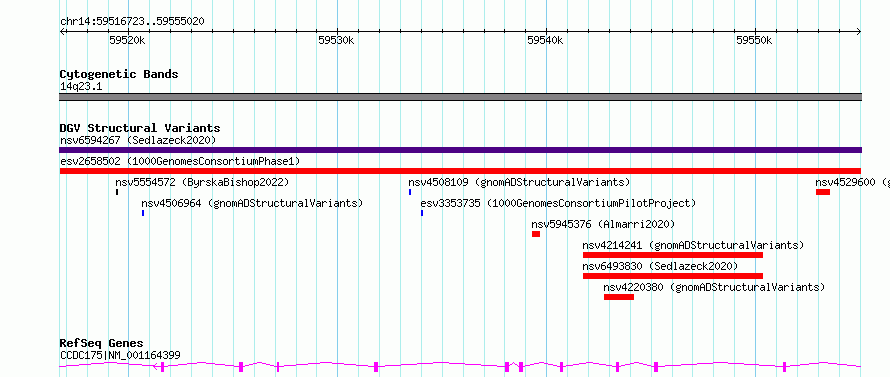The height and width of the screenshot is (377, 890).
Task: Click the Cytogenetic Bands track title
Action: click(119, 74)
